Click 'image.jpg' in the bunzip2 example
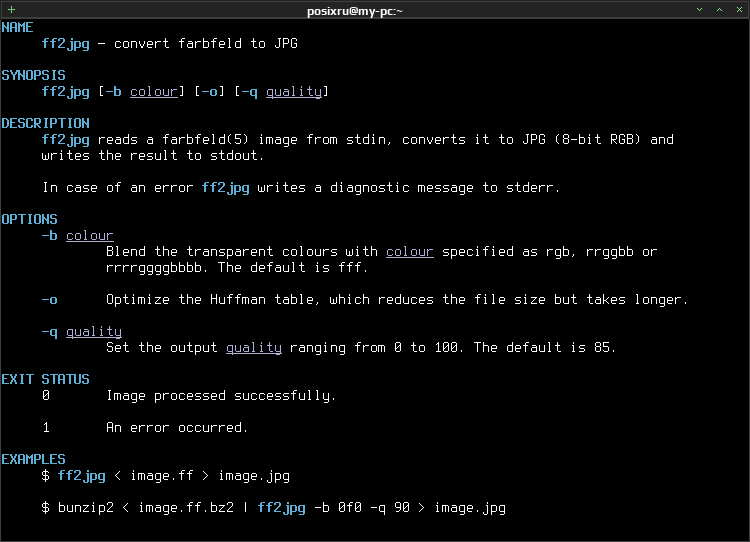750x542 pixels. [x=470, y=508]
